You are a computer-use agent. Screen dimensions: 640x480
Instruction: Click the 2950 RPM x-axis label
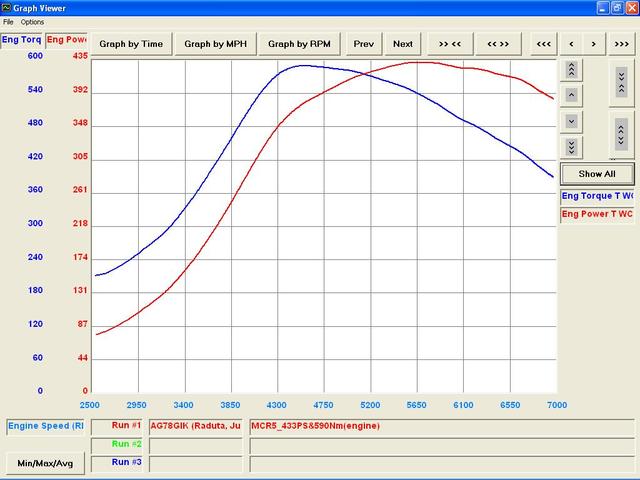click(136, 405)
